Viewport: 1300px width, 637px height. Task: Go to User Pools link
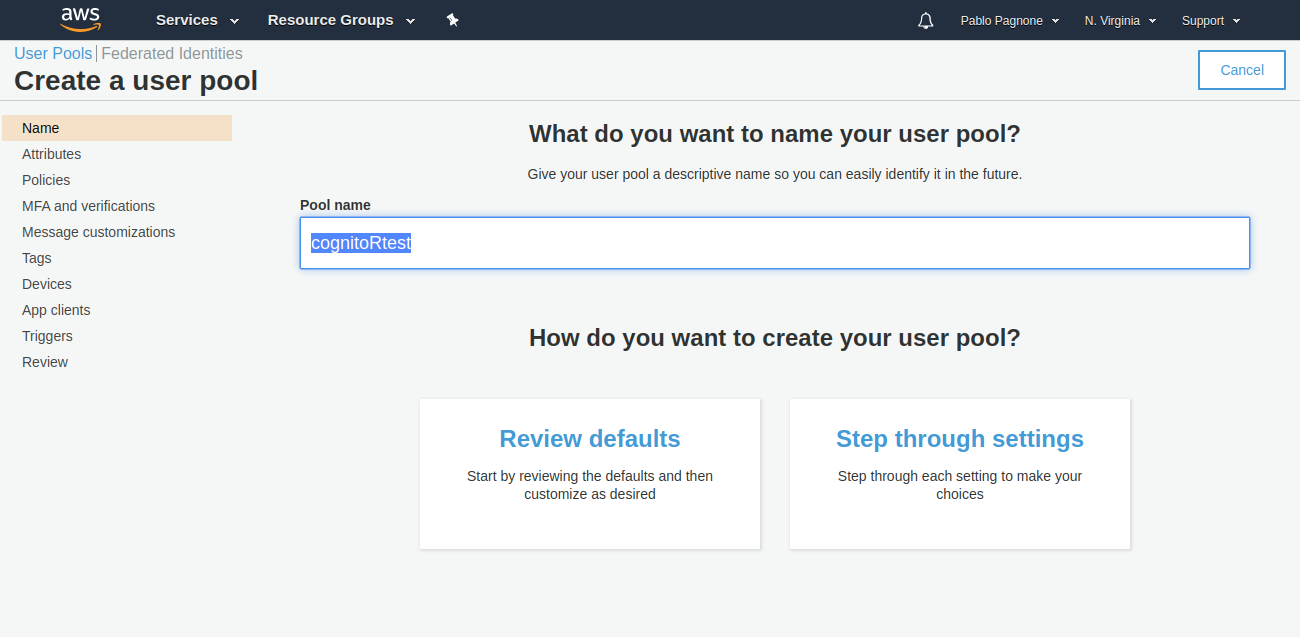click(x=53, y=54)
